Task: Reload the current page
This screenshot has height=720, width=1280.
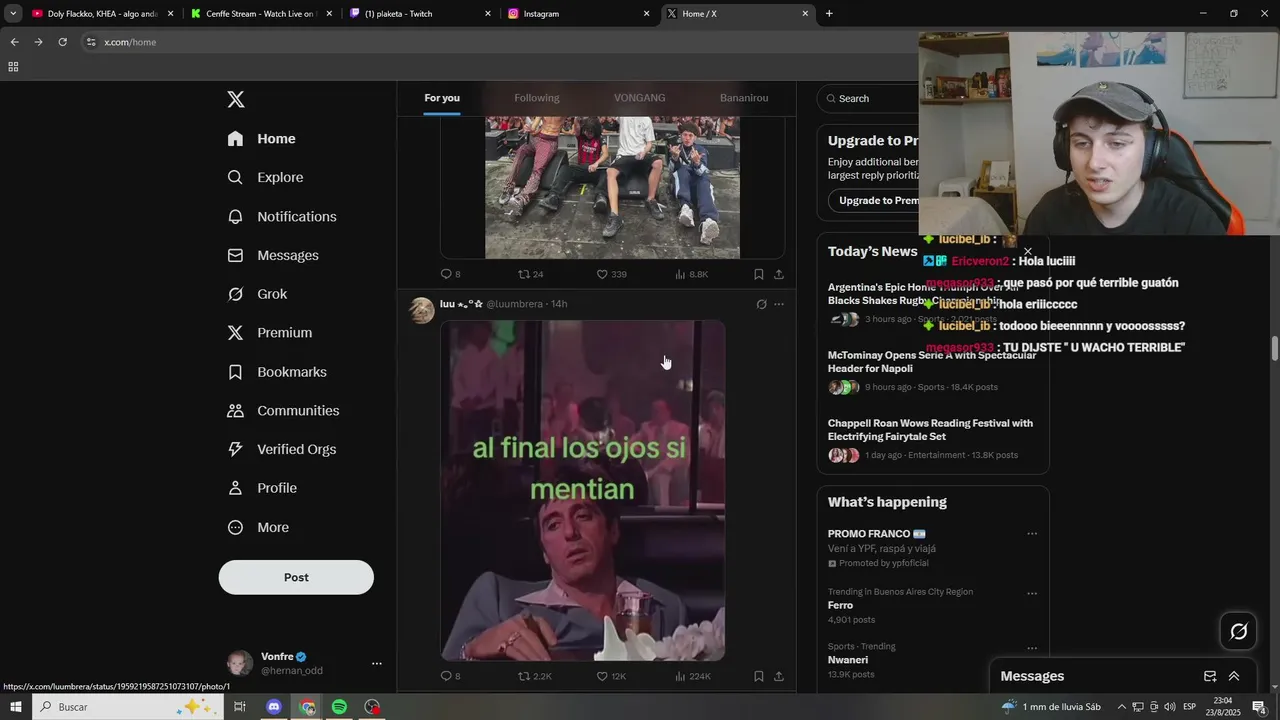Action: pos(62,42)
